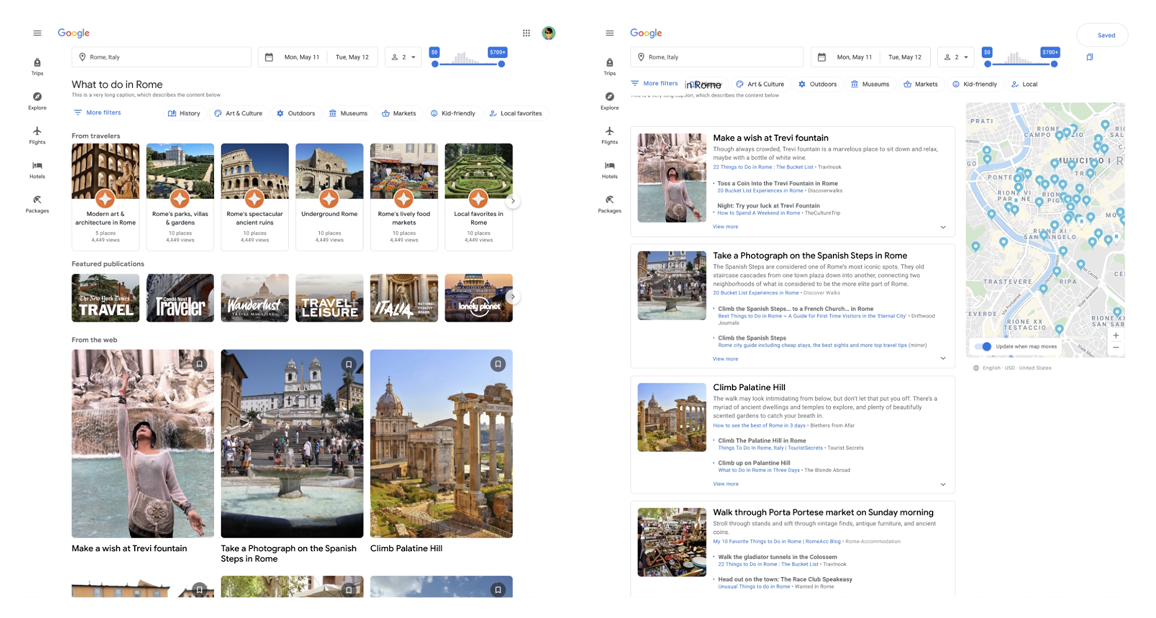Viewport: 1156px width, 618px height.
Task: Toggle Outdoors filter chip in left screen
Action: pos(295,114)
